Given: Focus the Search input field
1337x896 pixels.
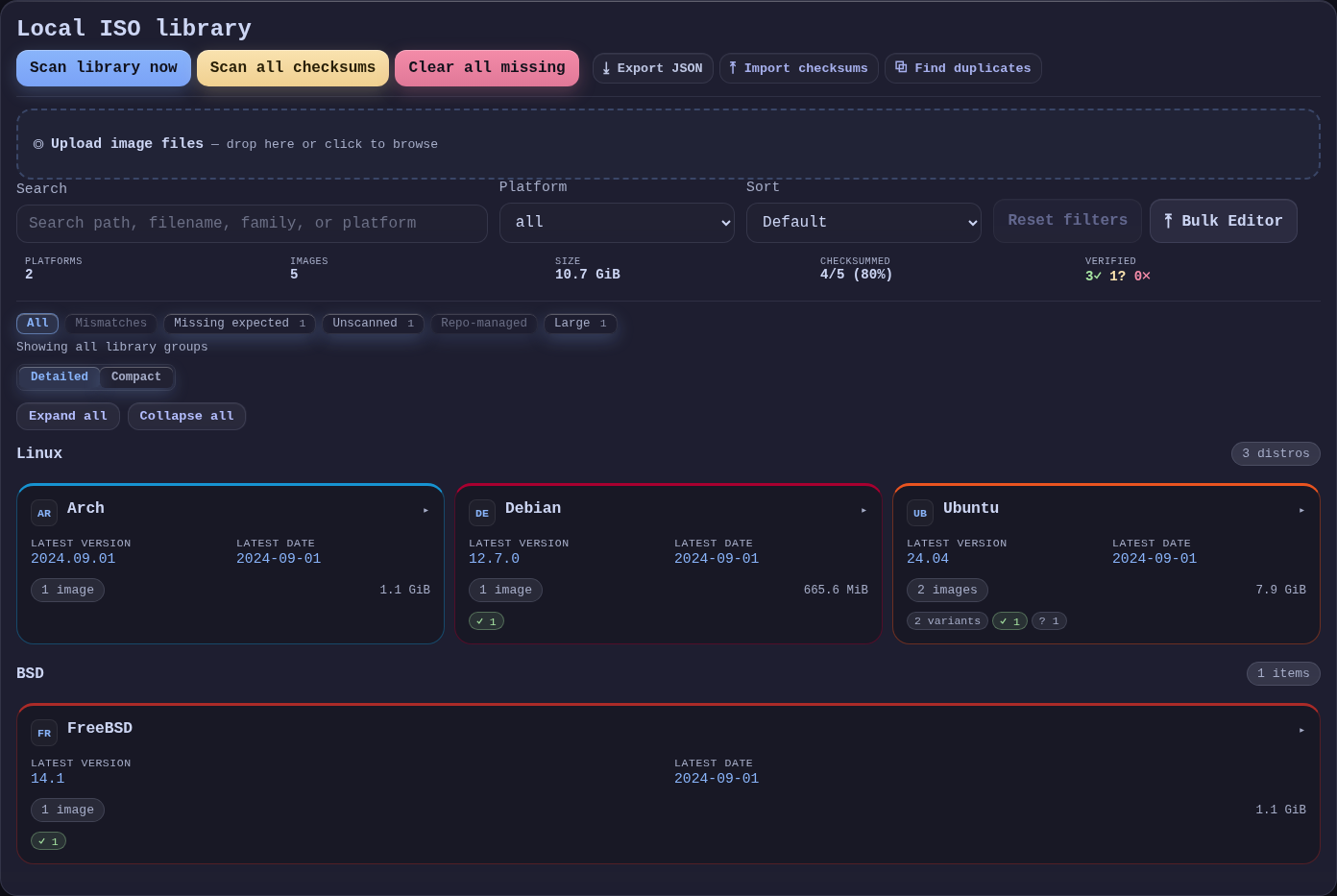Looking at the screenshot, I should [252, 224].
